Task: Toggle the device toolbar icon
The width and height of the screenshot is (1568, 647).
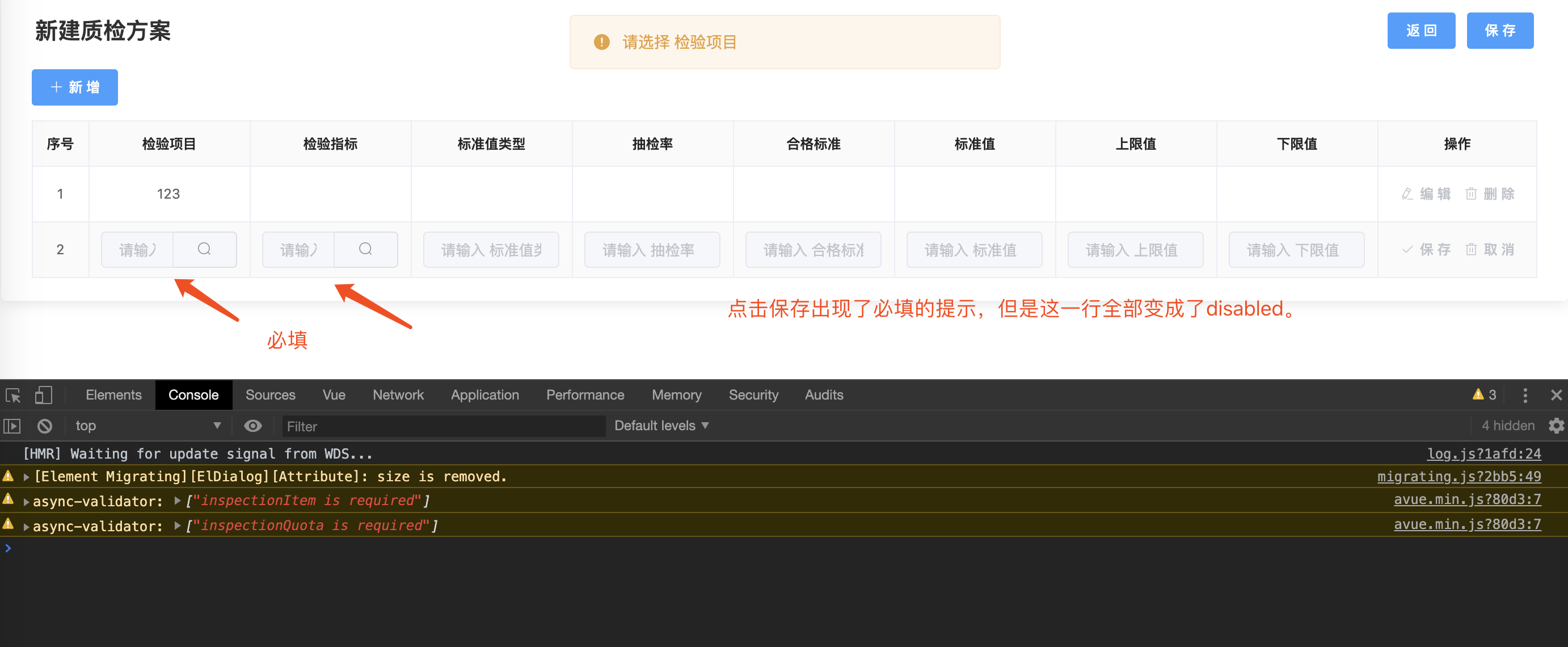Action: tap(43, 396)
